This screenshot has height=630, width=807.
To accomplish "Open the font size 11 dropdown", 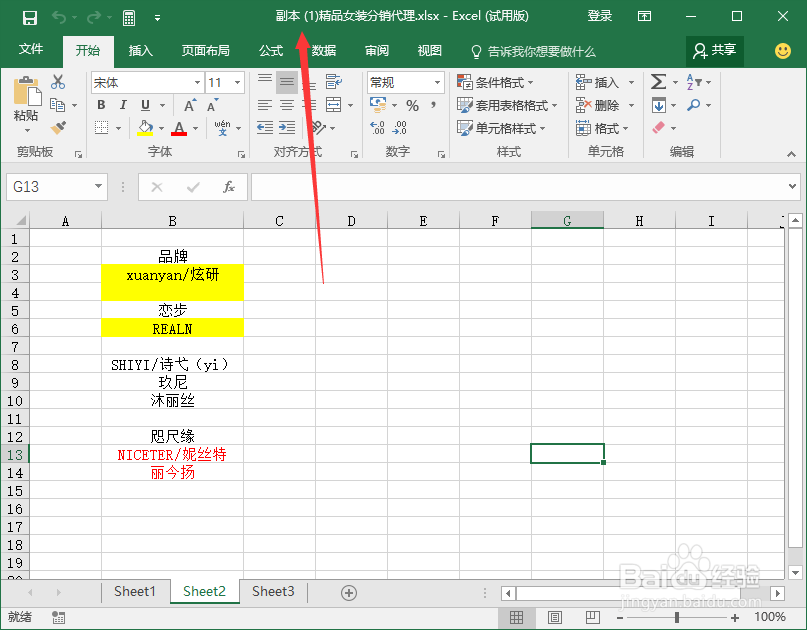I will [237, 82].
